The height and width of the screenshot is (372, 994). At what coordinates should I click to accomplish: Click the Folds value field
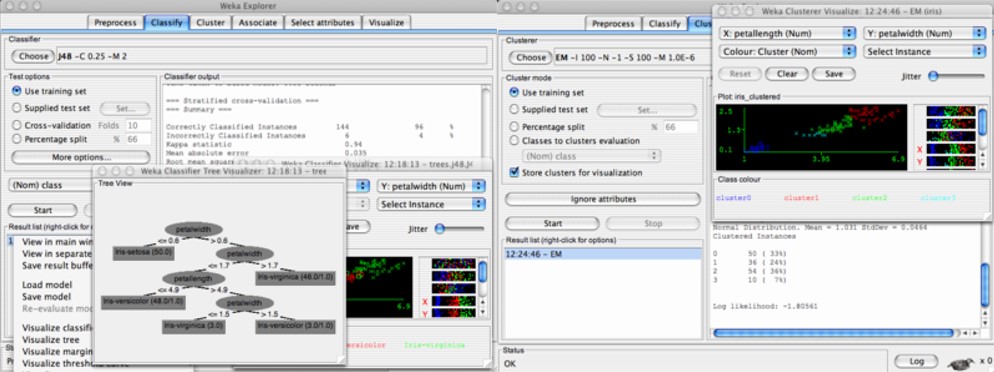(138, 125)
